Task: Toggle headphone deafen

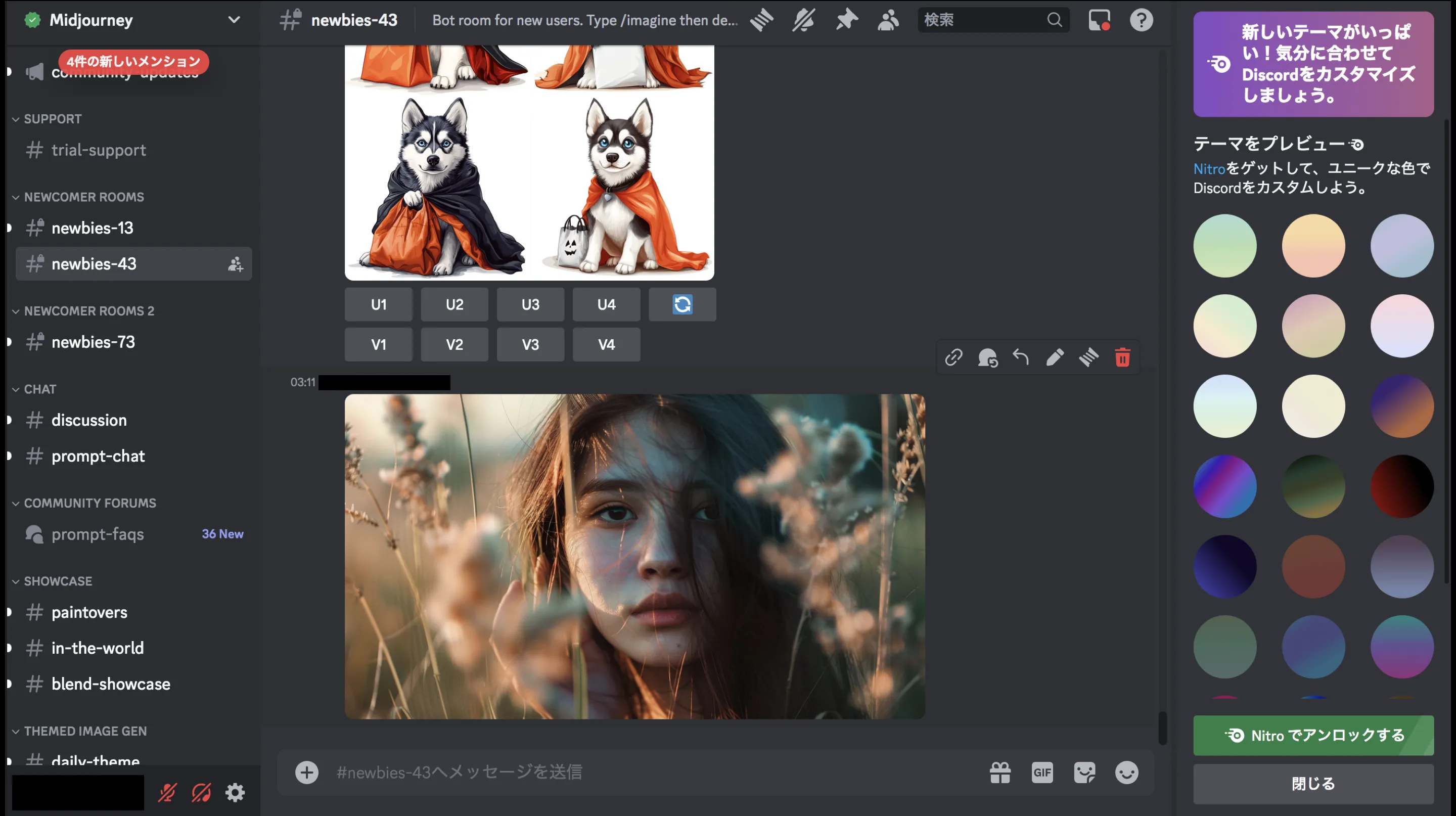Action: [x=201, y=792]
